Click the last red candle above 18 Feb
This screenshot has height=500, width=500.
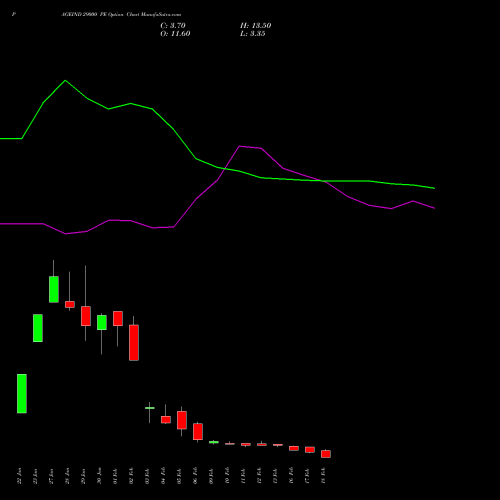pyautogui.click(x=326, y=454)
